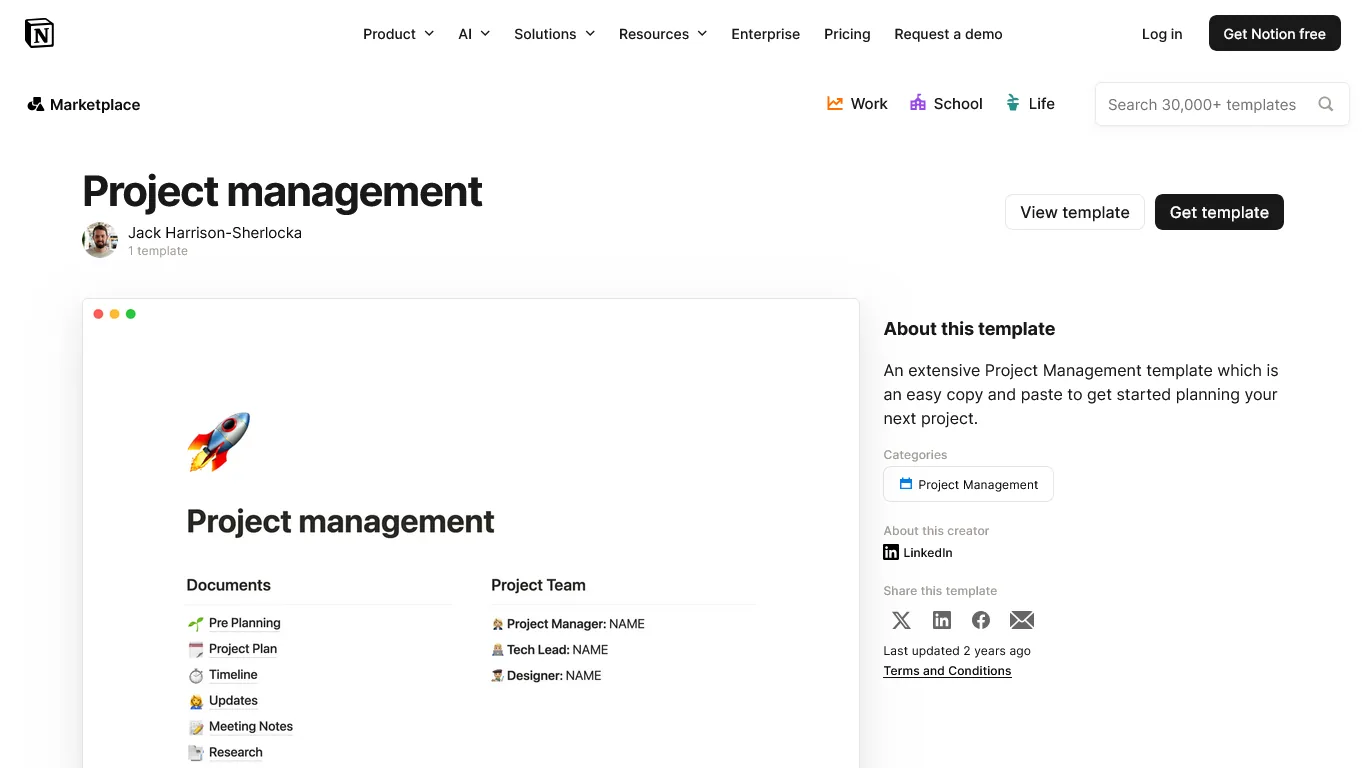
Task: Share template on Facebook icon
Action: tap(981, 620)
